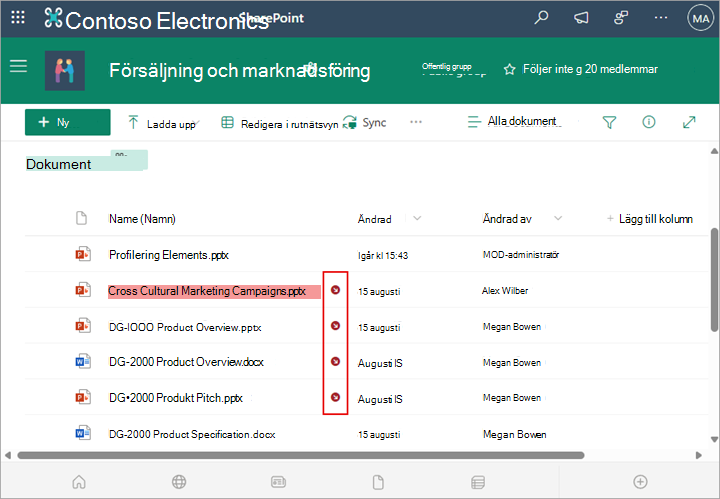Open Cross Cultural Marketing Campaigns.pptx
720x499 pixels.
207,291
